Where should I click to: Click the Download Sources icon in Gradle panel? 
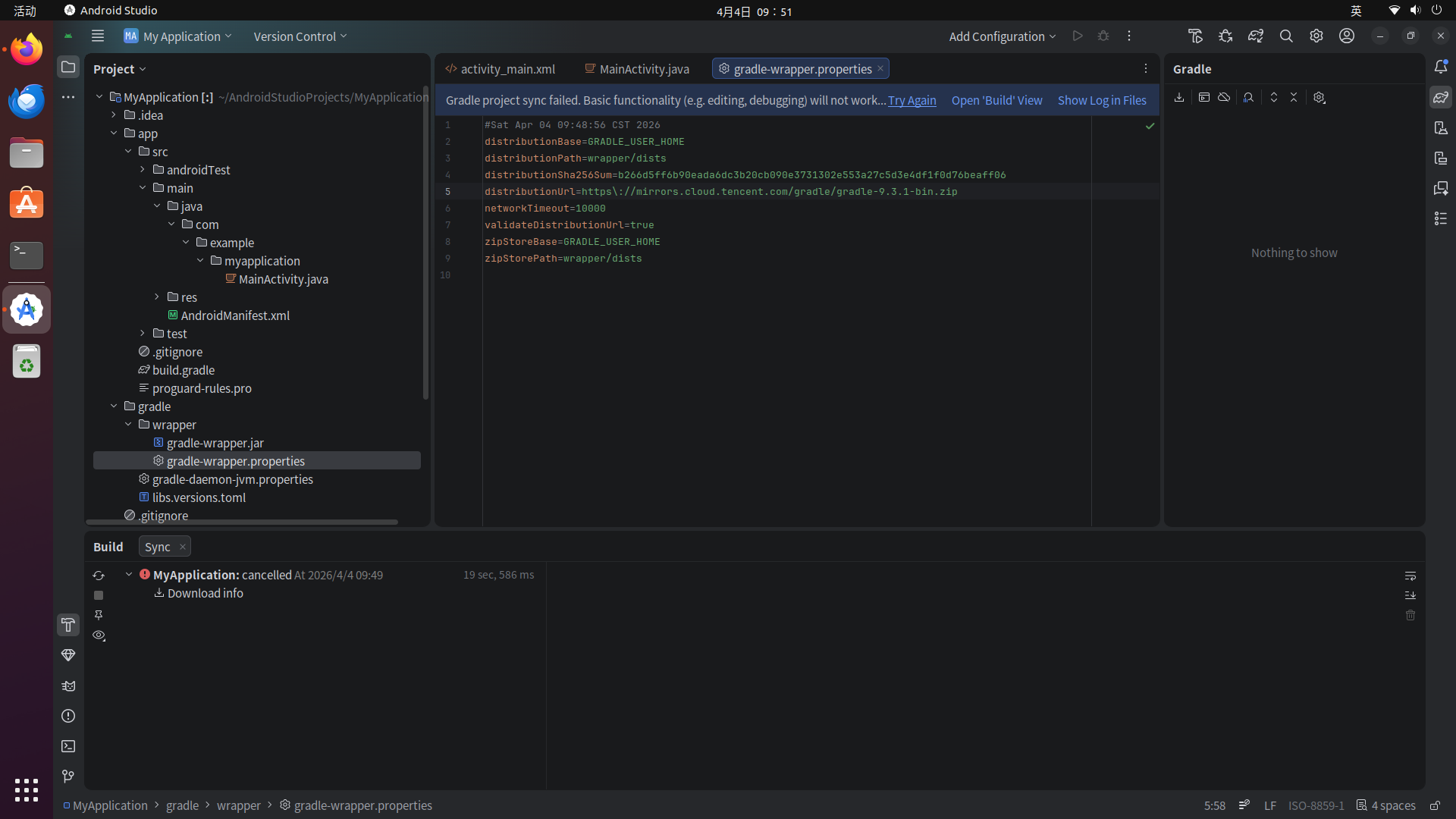tap(1179, 98)
